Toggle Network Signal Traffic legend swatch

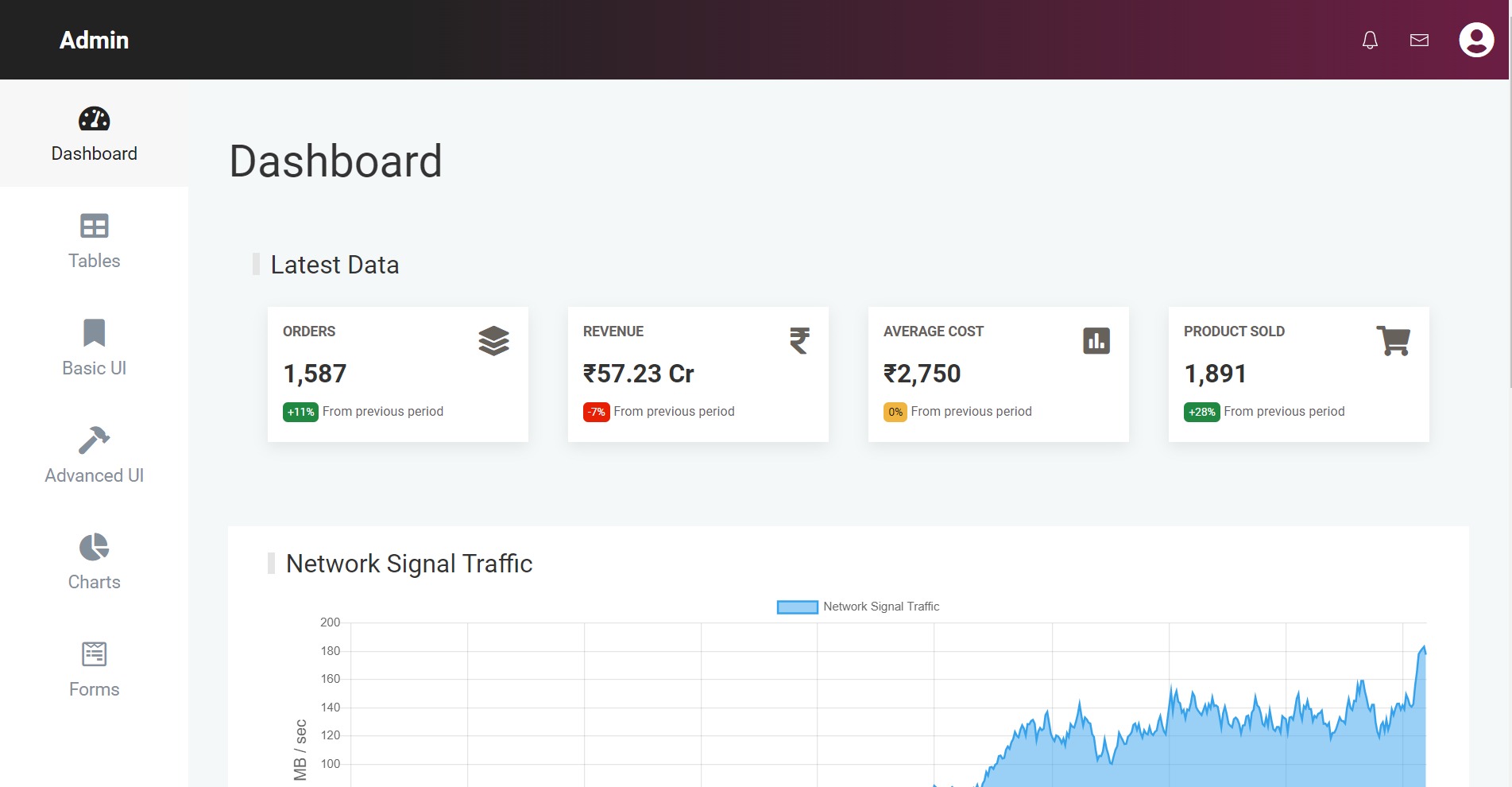click(797, 607)
